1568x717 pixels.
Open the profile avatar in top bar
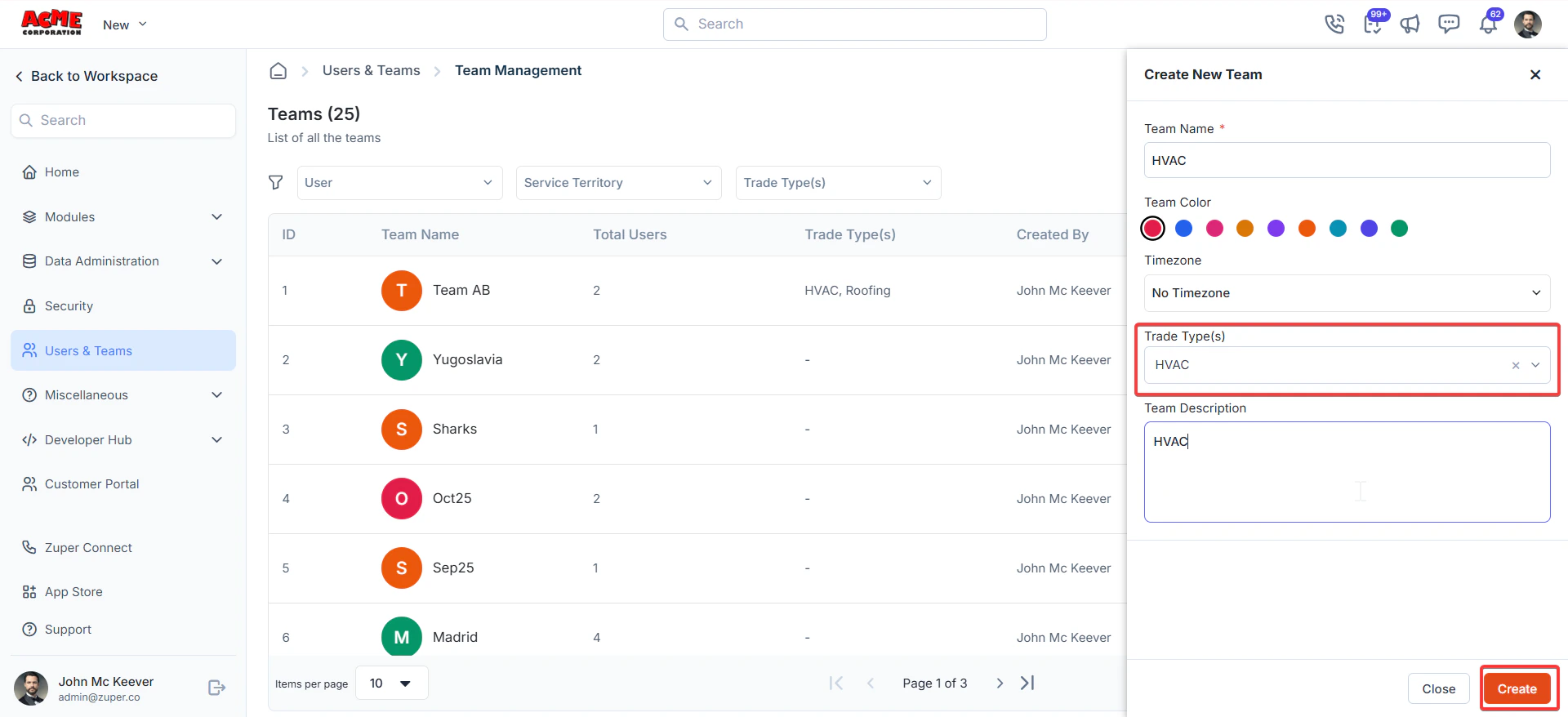click(x=1528, y=24)
